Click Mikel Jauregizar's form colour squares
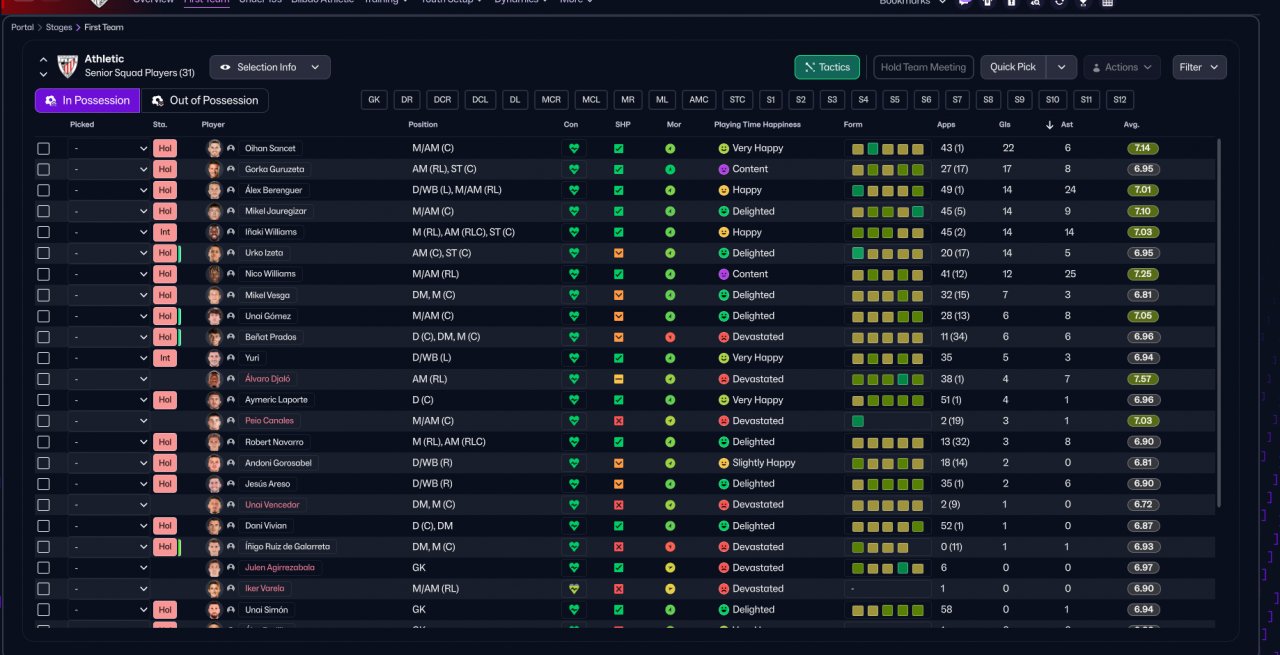Viewport: 1280px width, 655px height. tap(887, 211)
